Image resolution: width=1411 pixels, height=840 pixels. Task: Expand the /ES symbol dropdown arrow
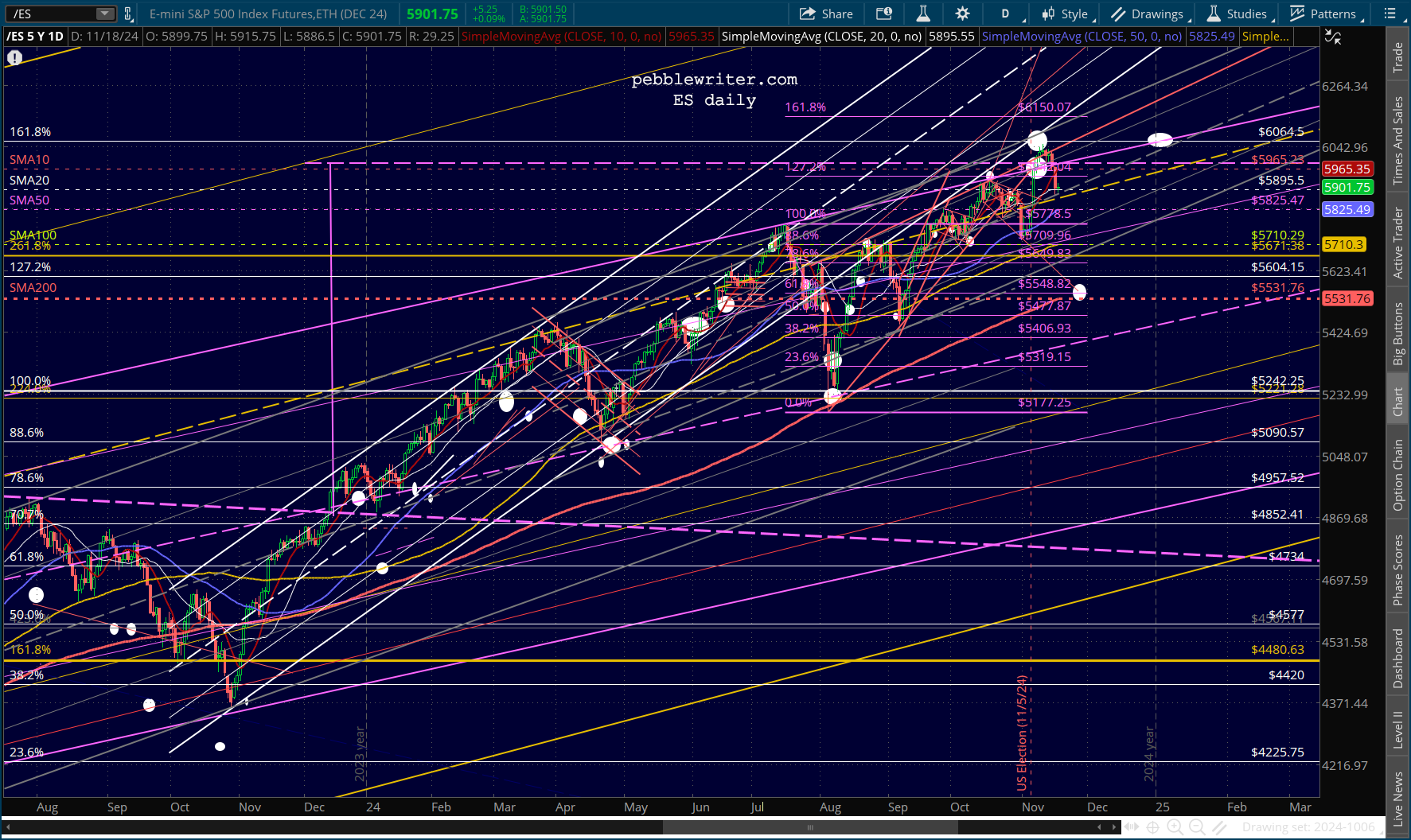coord(105,14)
